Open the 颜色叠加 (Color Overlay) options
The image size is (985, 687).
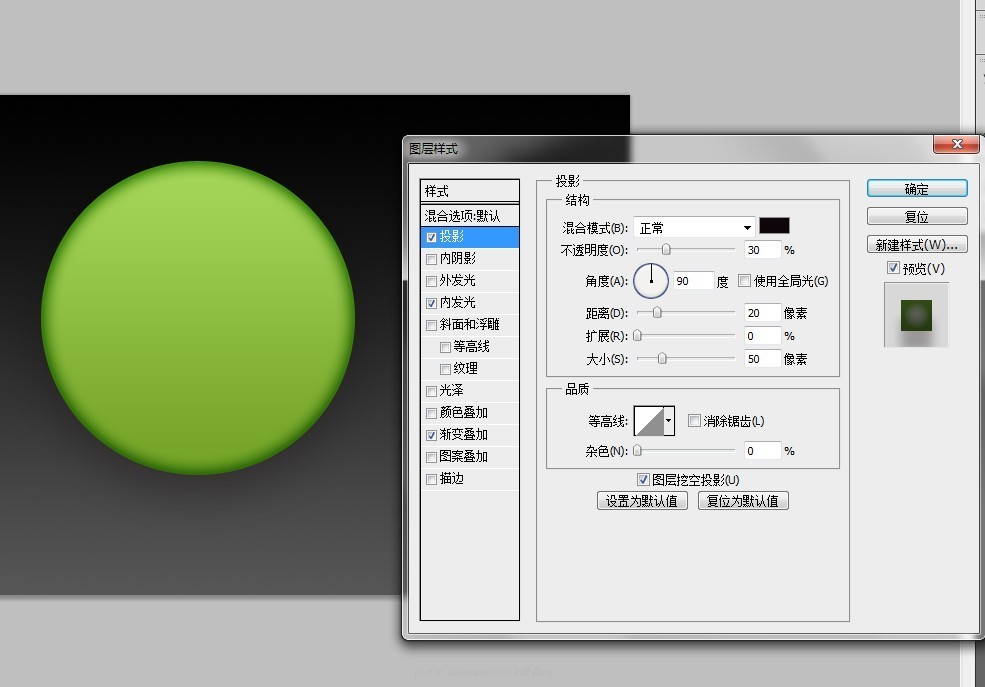coord(460,412)
